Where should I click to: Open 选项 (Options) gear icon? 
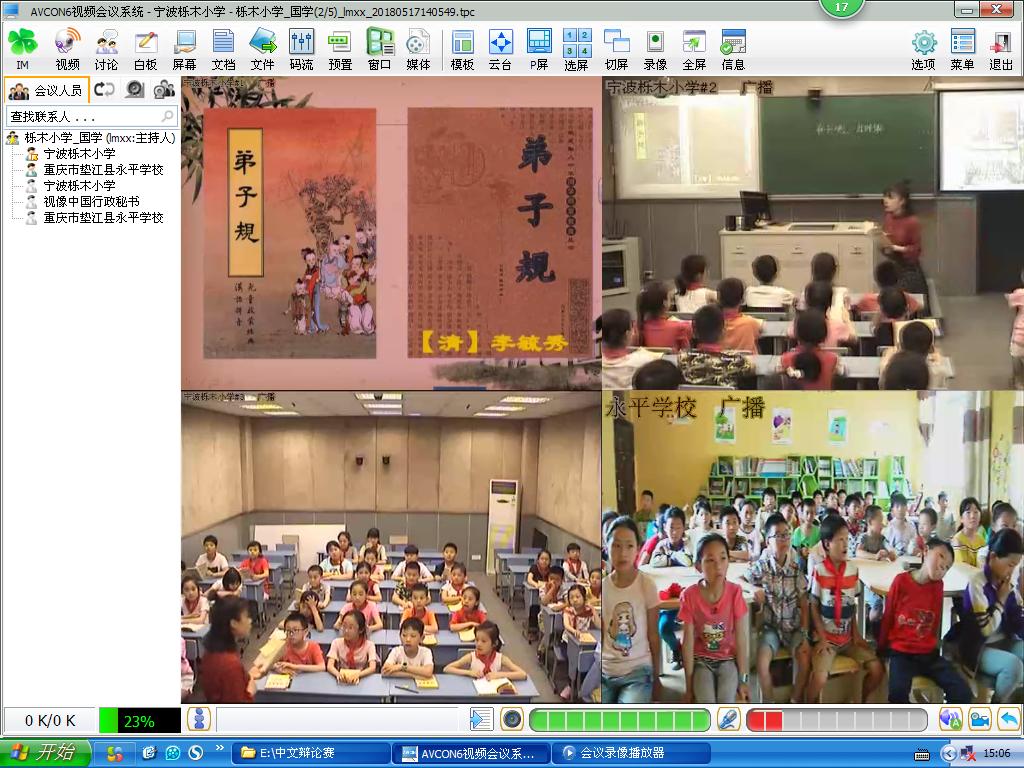coord(923,50)
